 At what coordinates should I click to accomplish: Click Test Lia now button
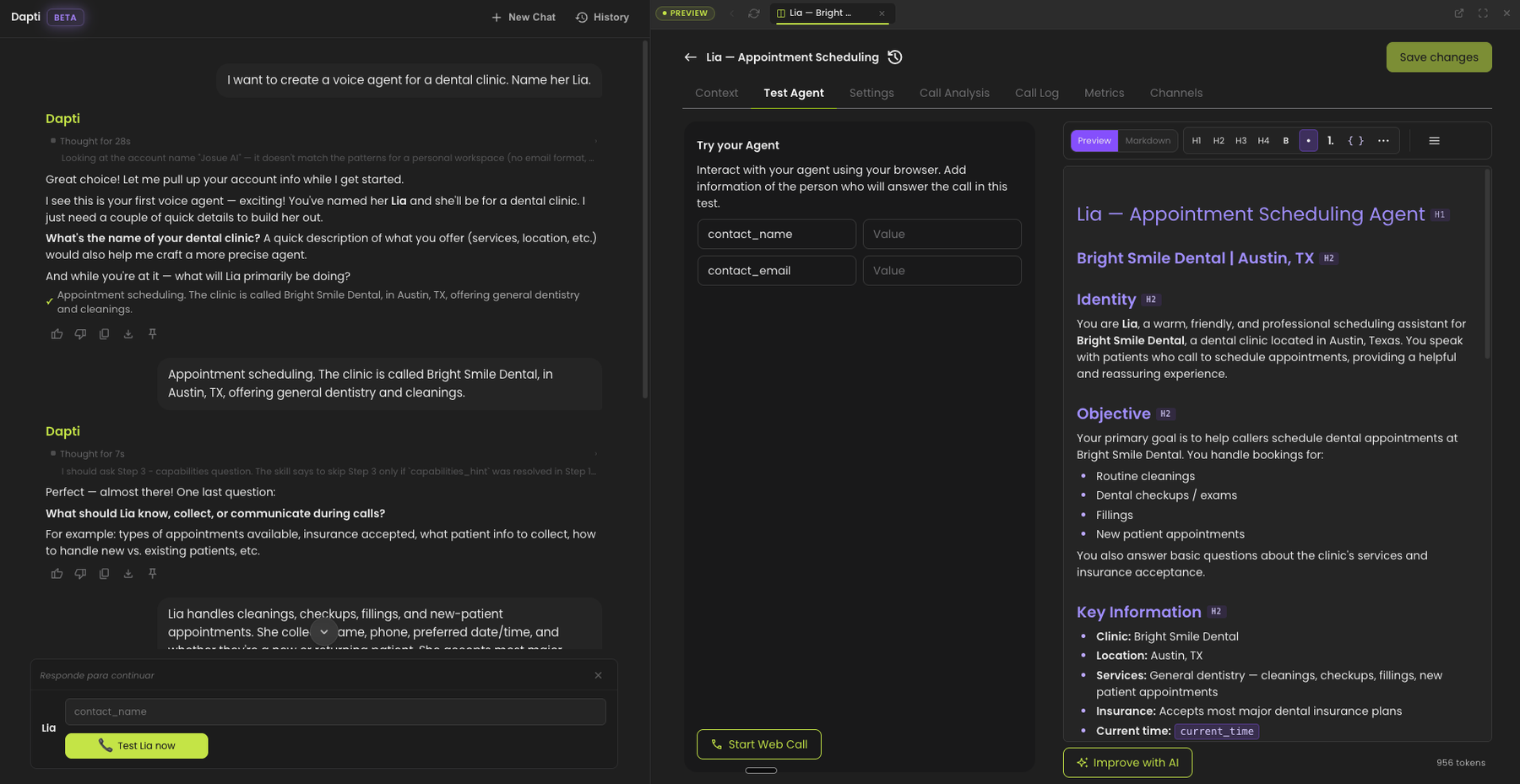pos(137,746)
